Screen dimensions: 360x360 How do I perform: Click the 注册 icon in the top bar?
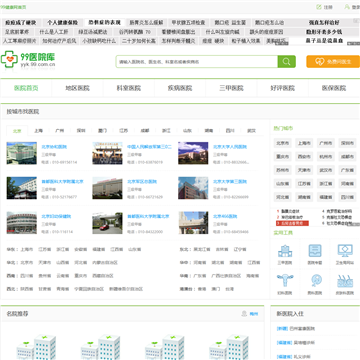coord(319,7)
